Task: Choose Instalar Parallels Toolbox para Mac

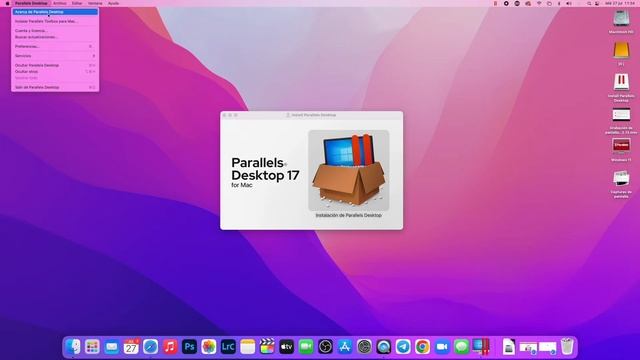Action: (x=55, y=21)
